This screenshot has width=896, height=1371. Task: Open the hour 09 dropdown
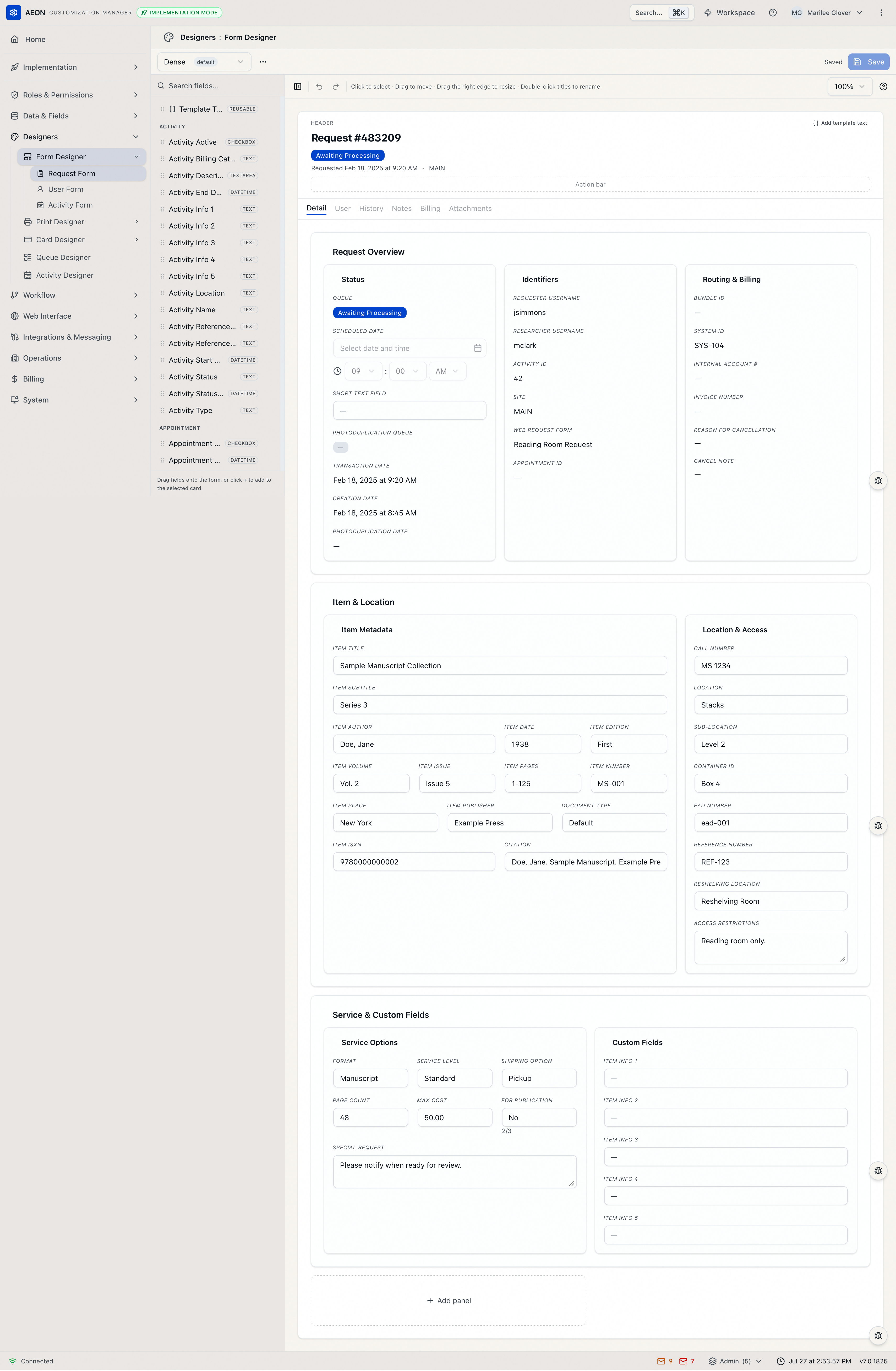coord(363,371)
